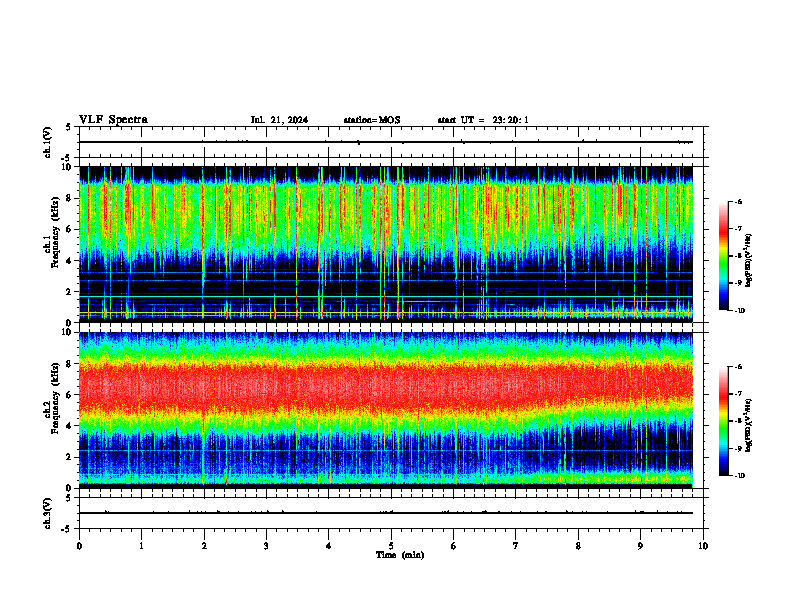792x612 pixels.
Task: Select the "start UT = 23:20:1" text
Action: pos(483,120)
